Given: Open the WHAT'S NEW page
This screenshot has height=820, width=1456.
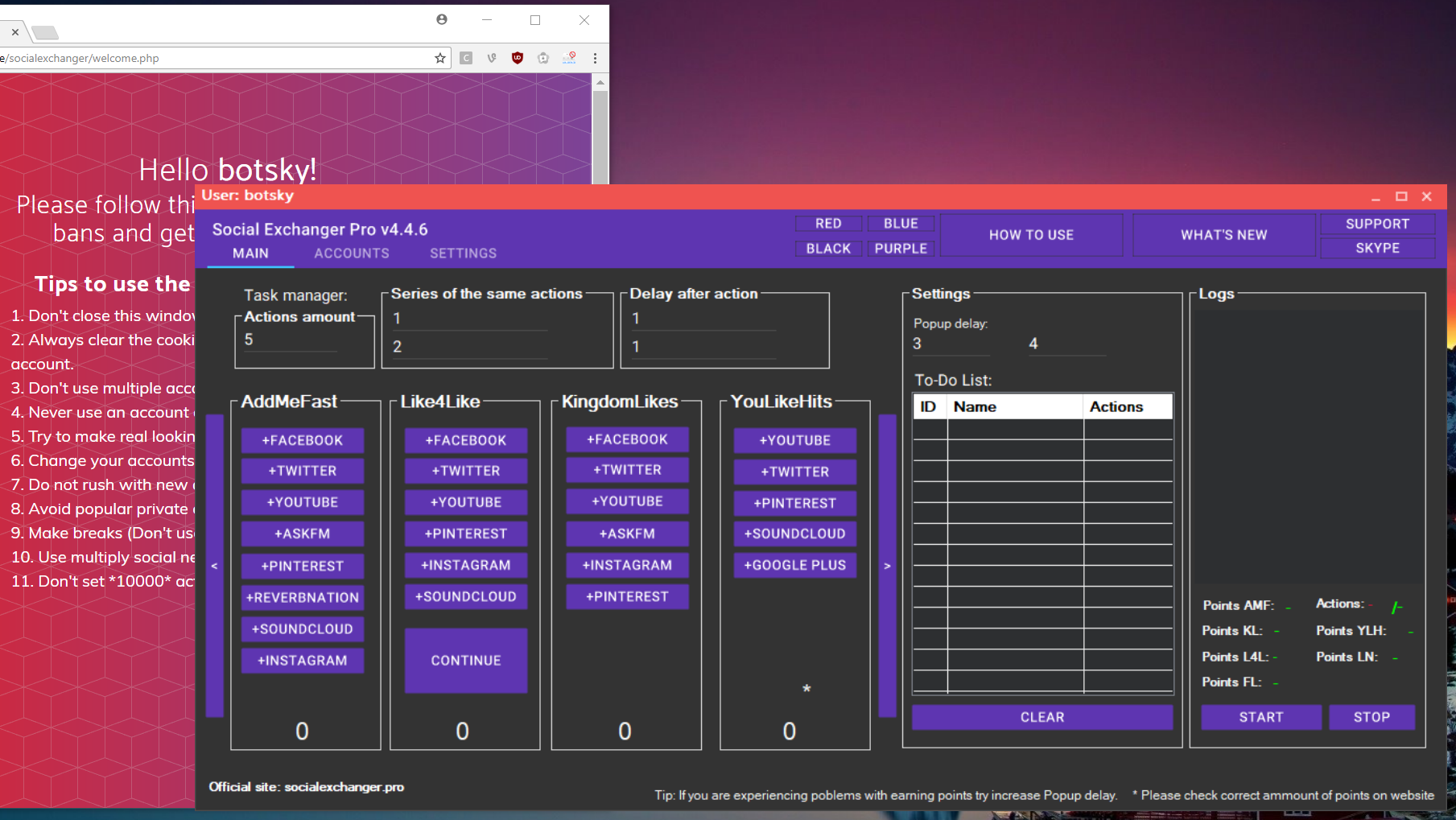Looking at the screenshot, I should (x=1223, y=235).
